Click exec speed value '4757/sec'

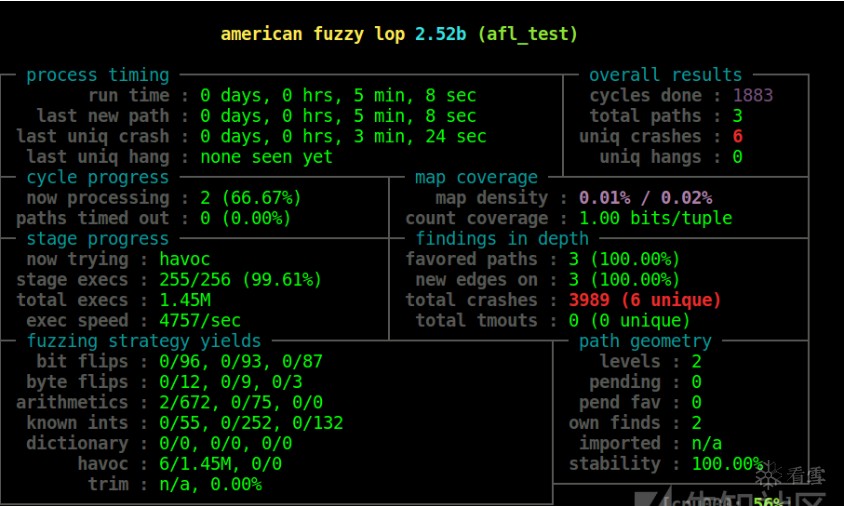200,320
